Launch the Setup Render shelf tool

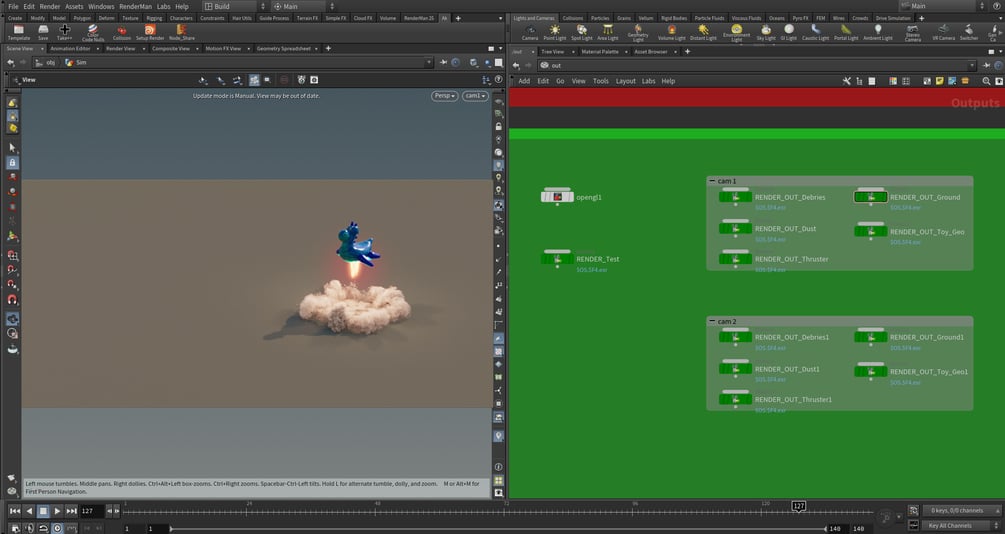(150, 32)
